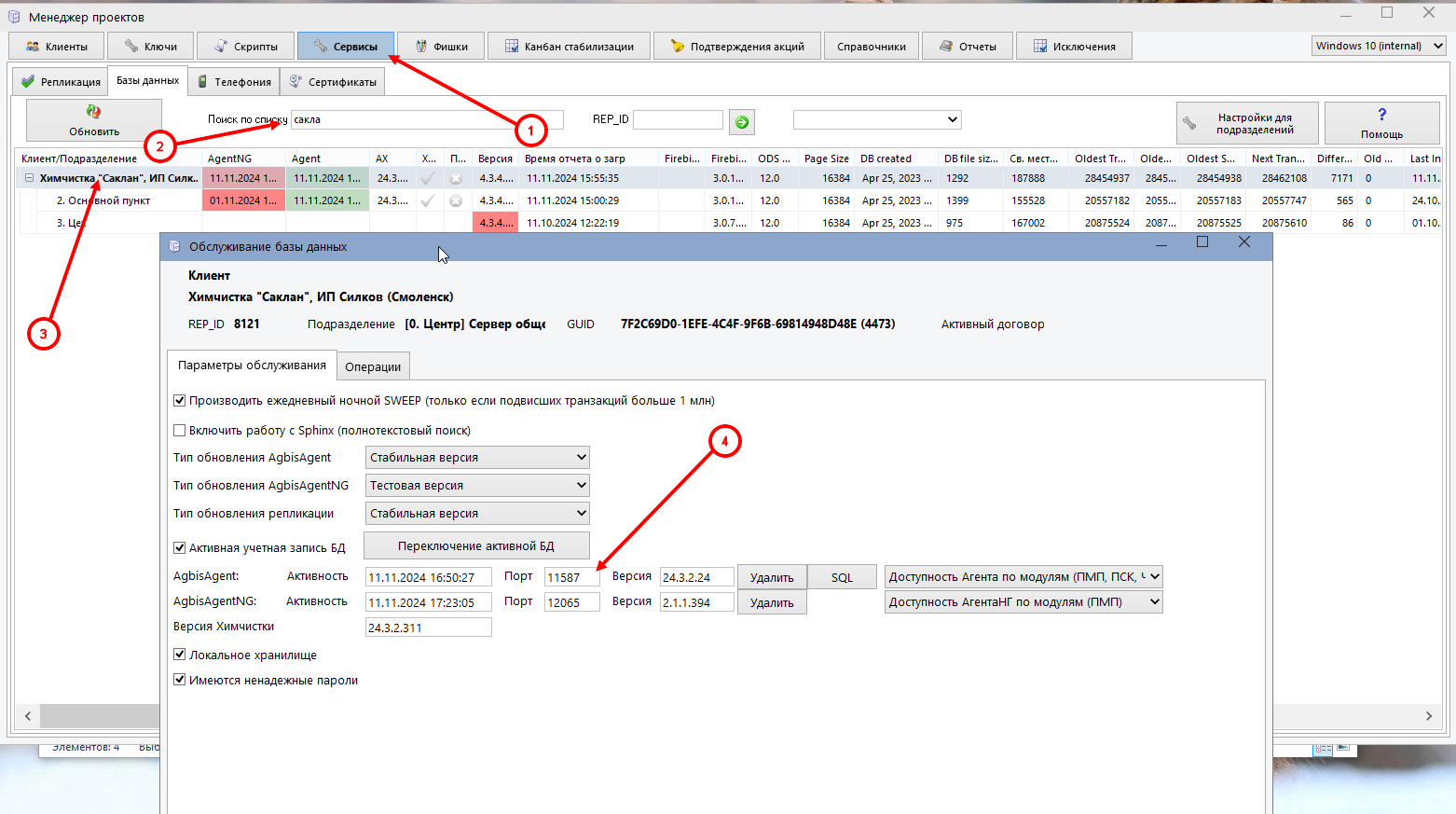Open Настройки для подразделений wrench button
1456x814 pixels.
click(1247, 123)
